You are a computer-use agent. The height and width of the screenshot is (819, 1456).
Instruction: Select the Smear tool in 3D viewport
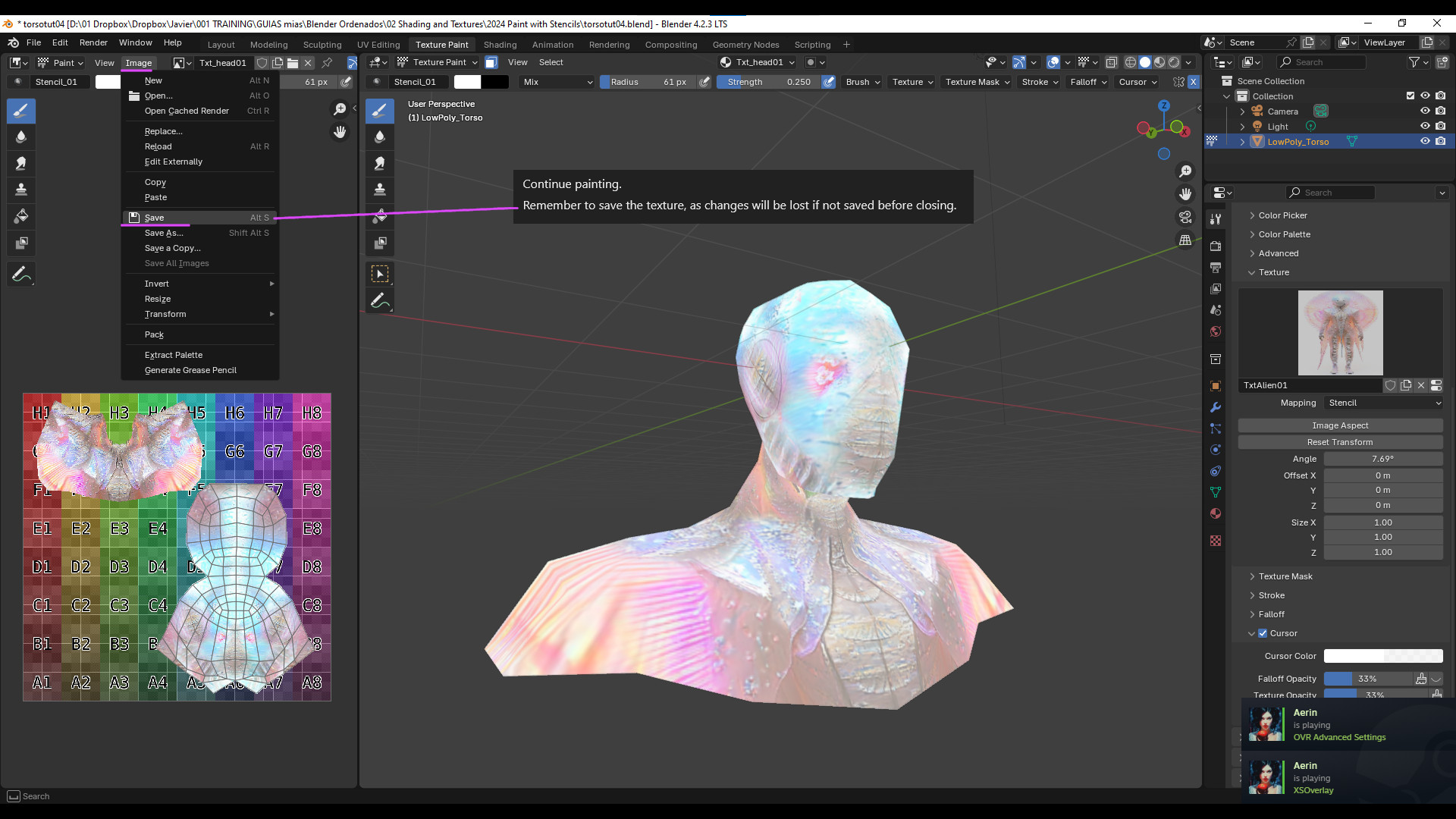click(380, 163)
